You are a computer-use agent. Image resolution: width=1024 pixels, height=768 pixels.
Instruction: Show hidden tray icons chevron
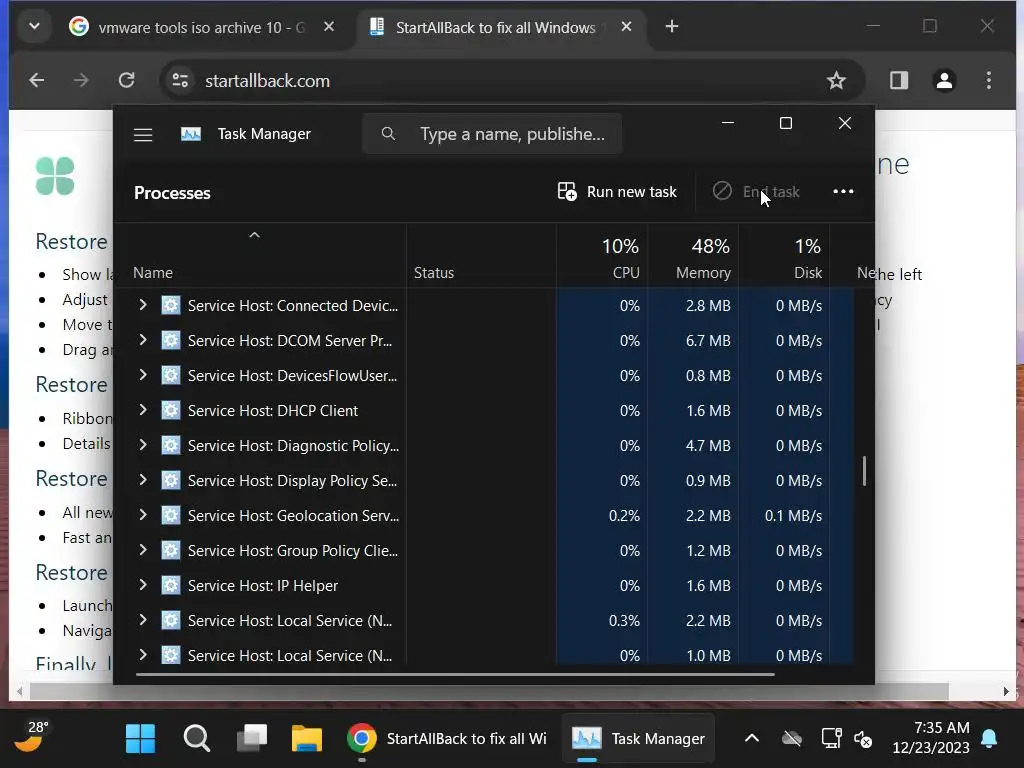point(752,739)
